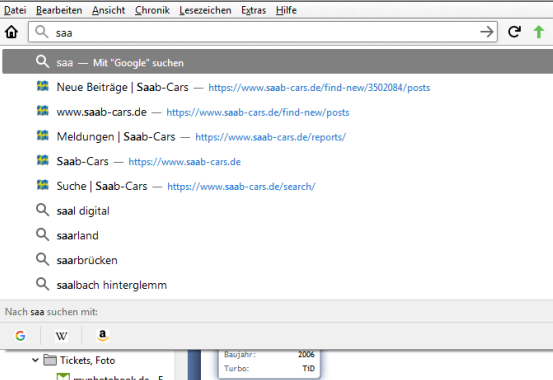Select the Tickets, Foto tree folder
Viewport: 553px width, 380px height.
pyautogui.click(x=87, y=360)
